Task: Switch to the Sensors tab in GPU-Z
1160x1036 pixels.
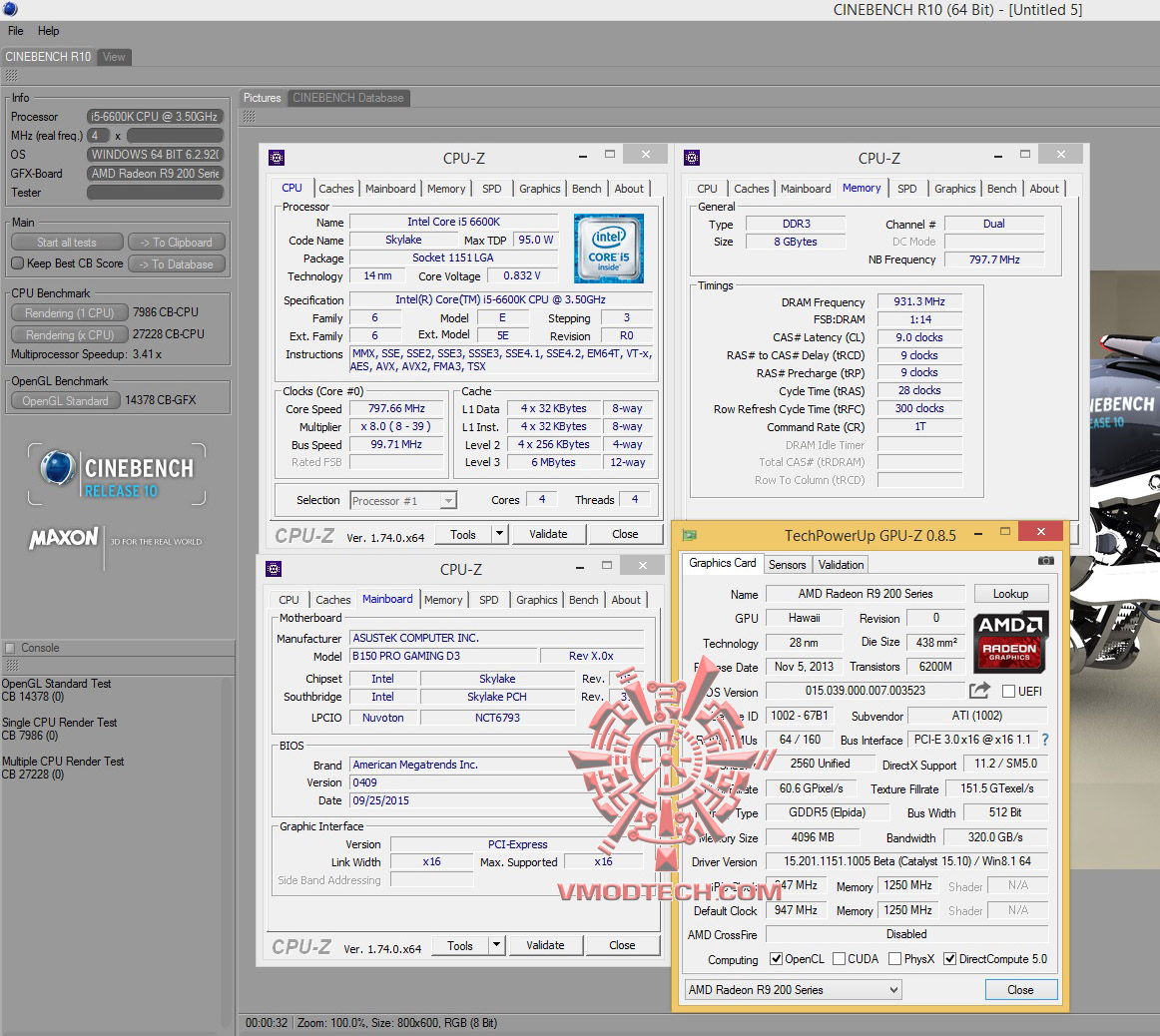Action: (x=787, y=564)
